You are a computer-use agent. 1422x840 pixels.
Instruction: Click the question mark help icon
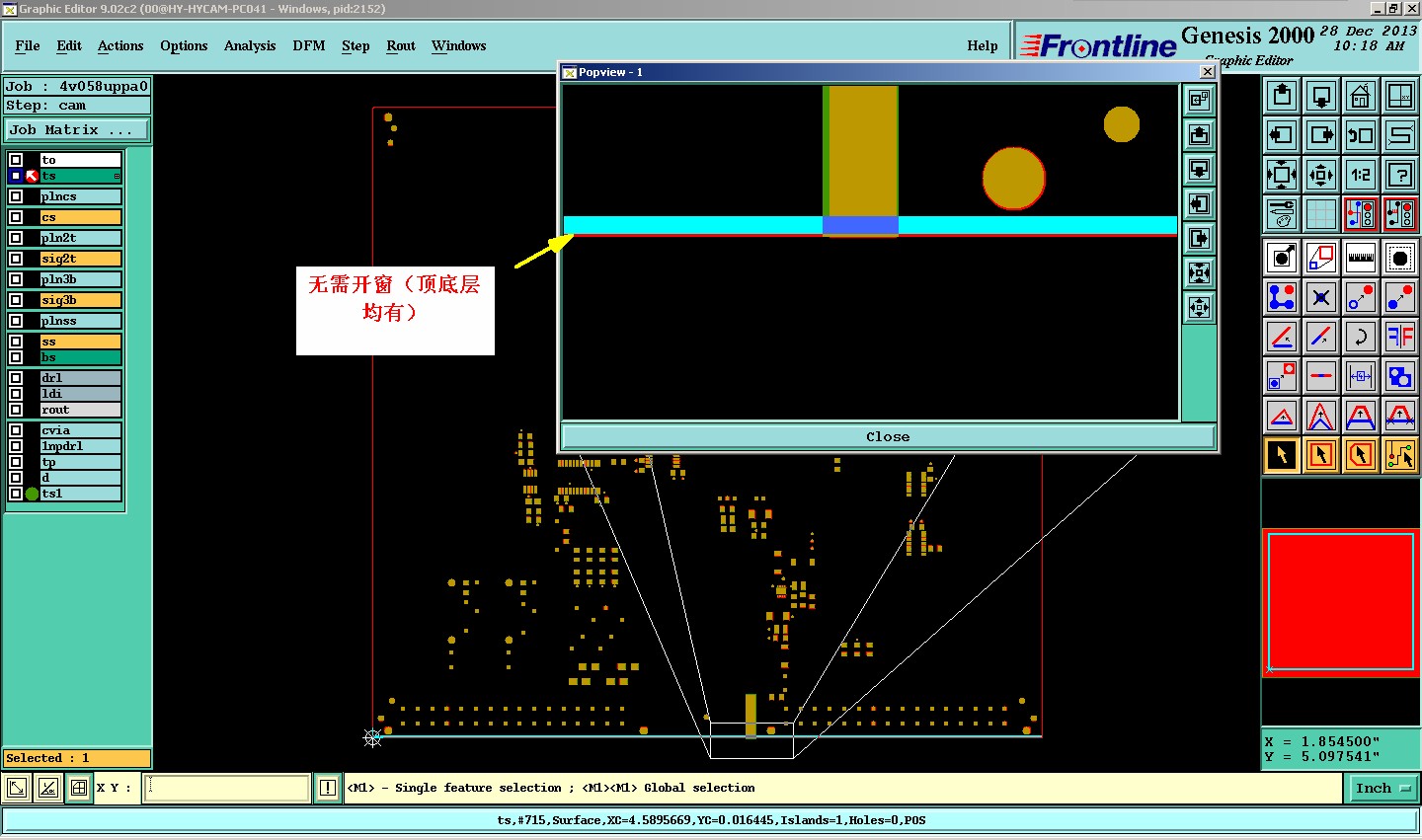coord(1400,175)
